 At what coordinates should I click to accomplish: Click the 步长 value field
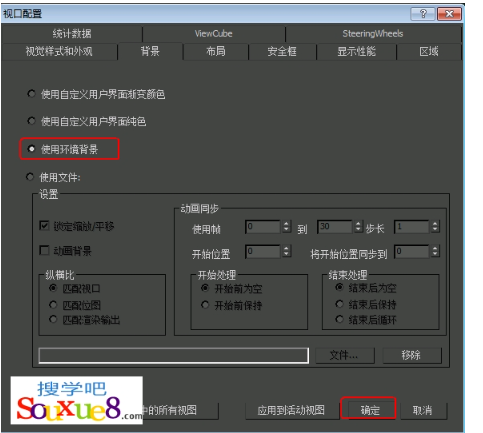412,227
